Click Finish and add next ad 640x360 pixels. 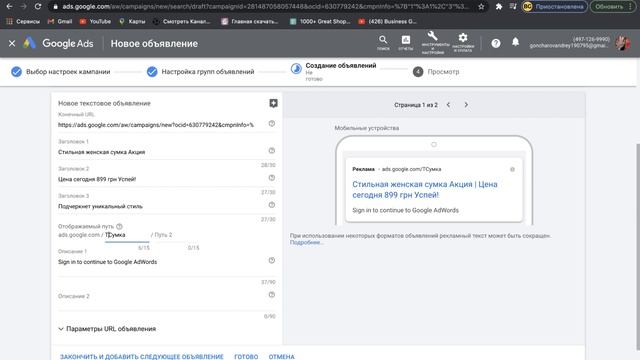tap(142, 357)
